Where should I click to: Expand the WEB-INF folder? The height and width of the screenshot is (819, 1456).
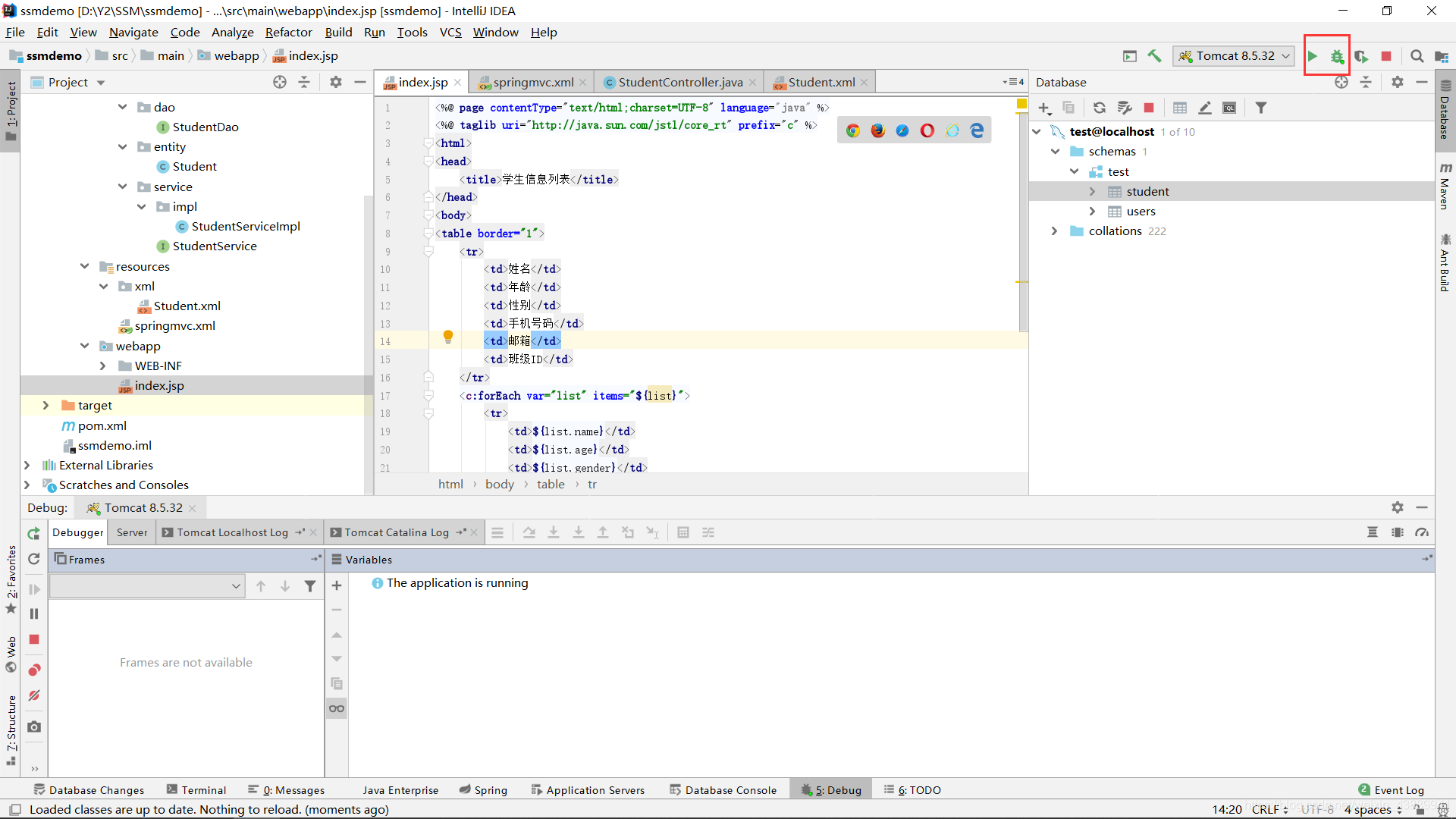[x=103, y=366]
